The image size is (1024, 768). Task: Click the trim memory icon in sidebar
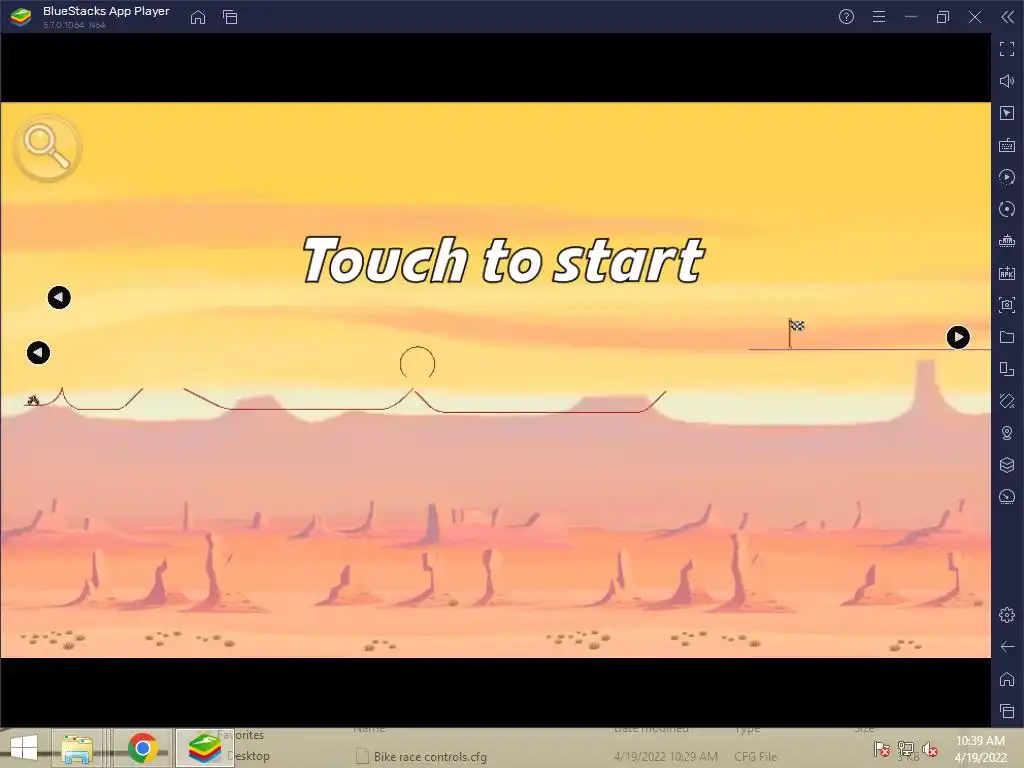click(x=1007, y=241)
